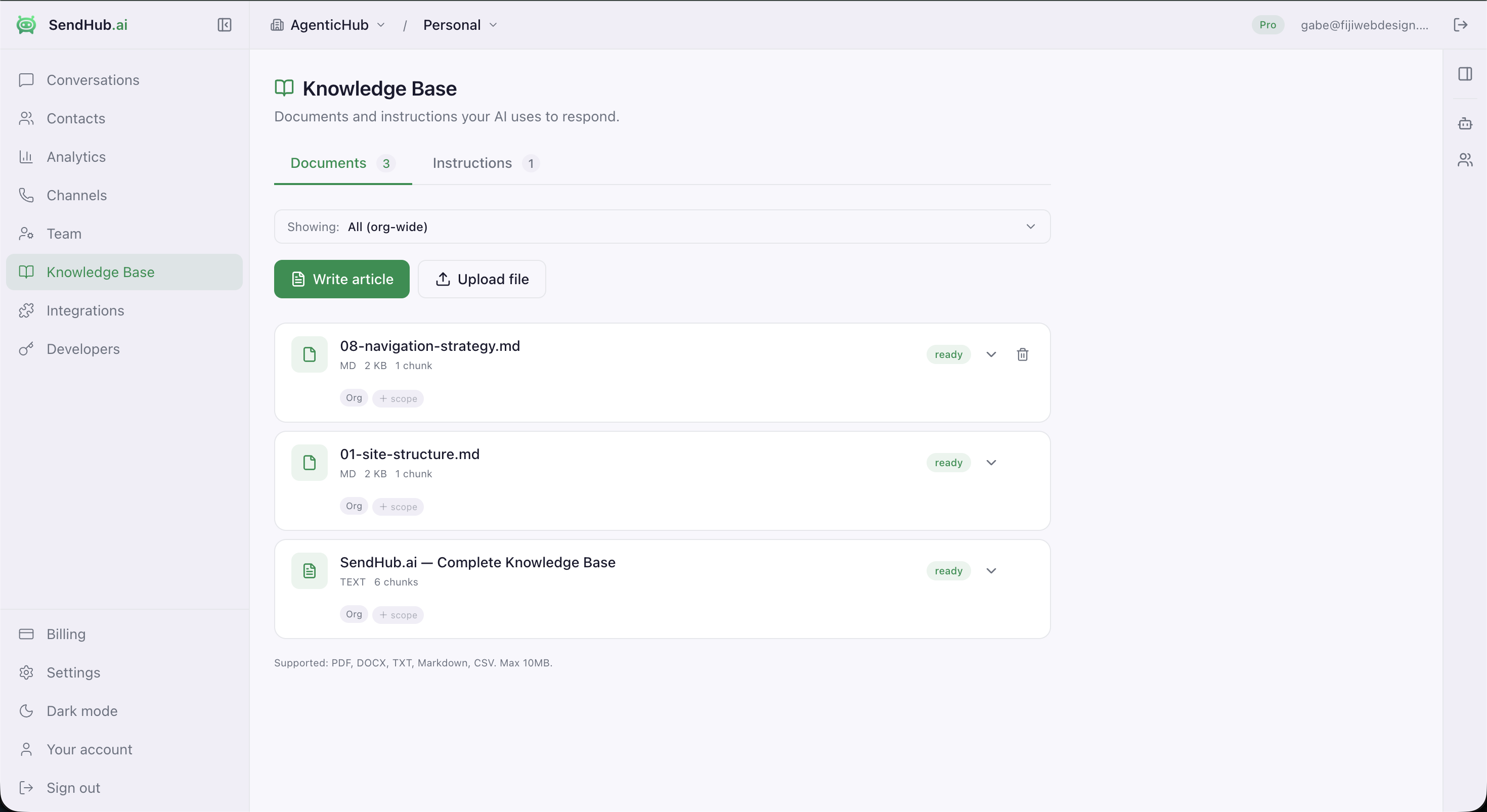Click the Complete Knowledge Base article icon
Image resolution: width=1487 pixels, height=812 pixels.
(310, 571)
